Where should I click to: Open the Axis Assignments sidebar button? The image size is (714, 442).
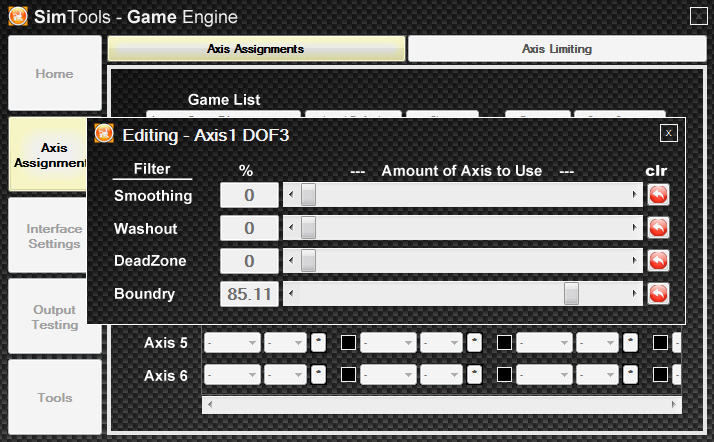point(48,154)
